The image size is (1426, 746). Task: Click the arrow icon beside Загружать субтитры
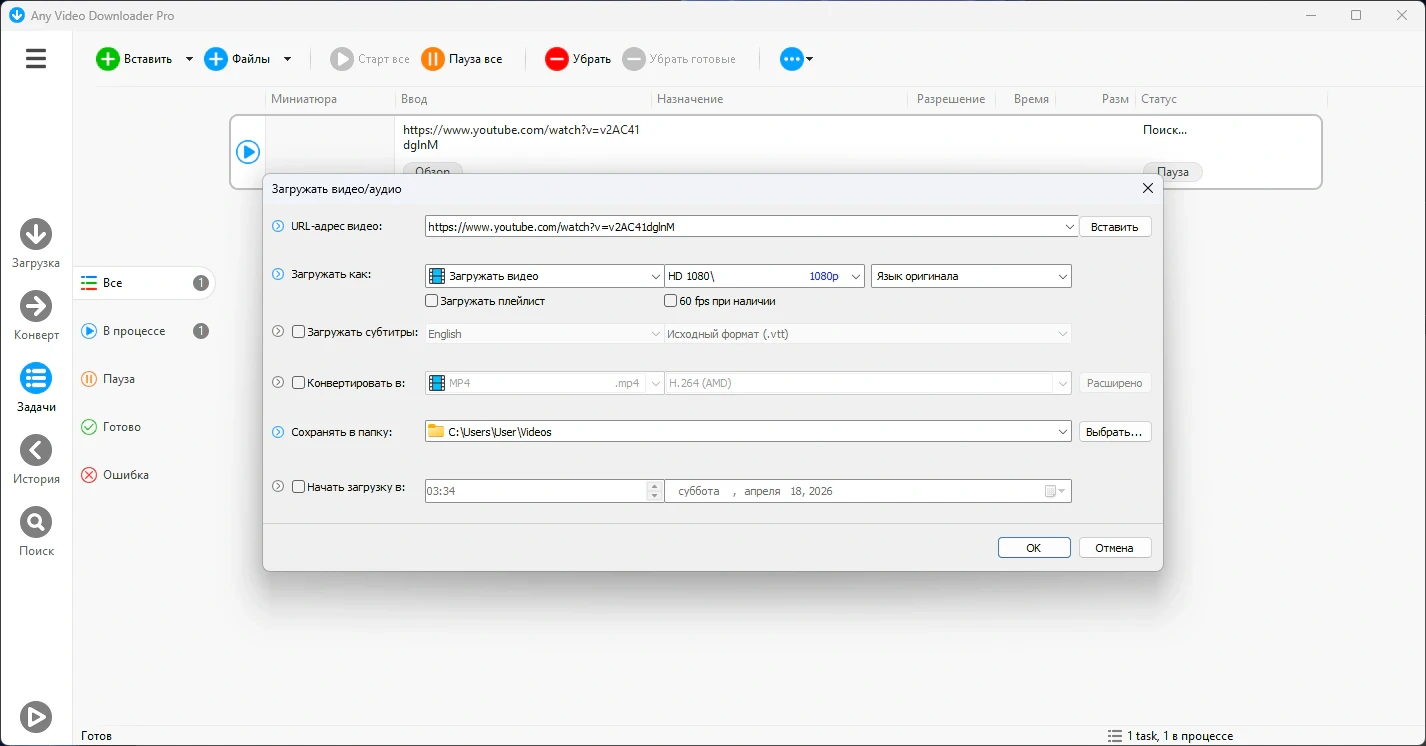[278, 332]
